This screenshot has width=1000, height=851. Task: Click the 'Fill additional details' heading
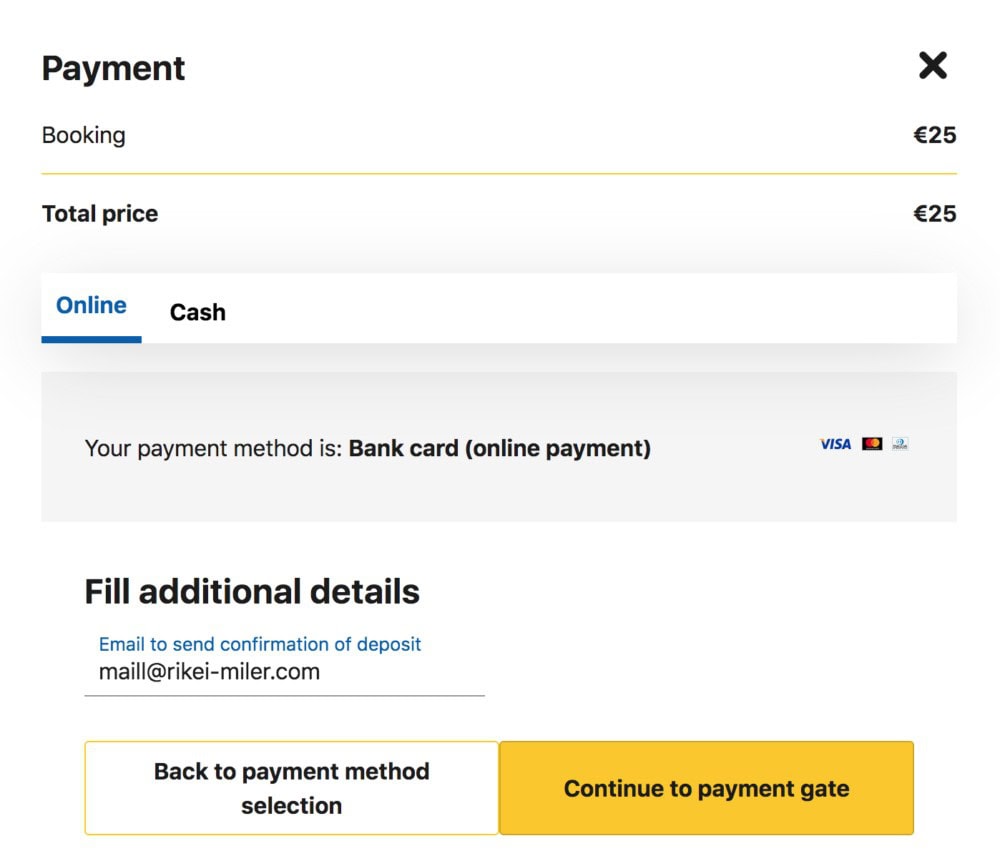click(252, 591)
